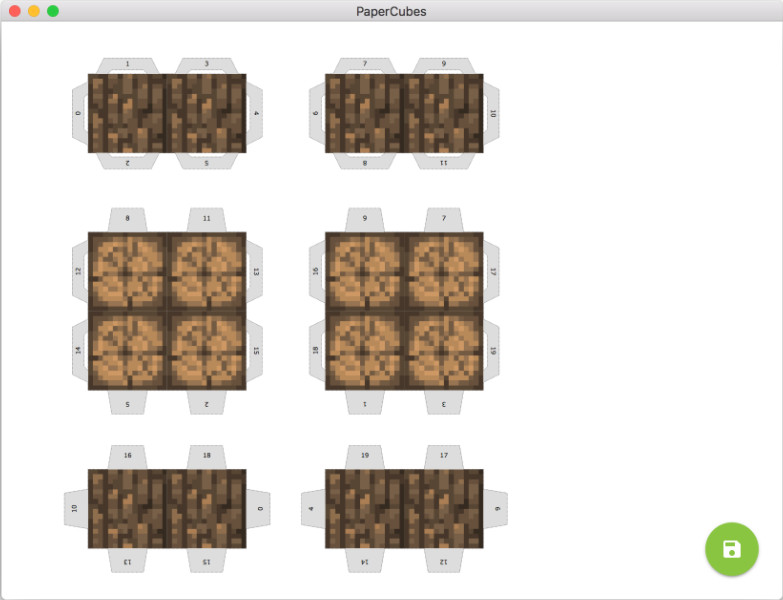
Task: Close the PaperCubes window with the red button
Action: (x=14, y=11)
